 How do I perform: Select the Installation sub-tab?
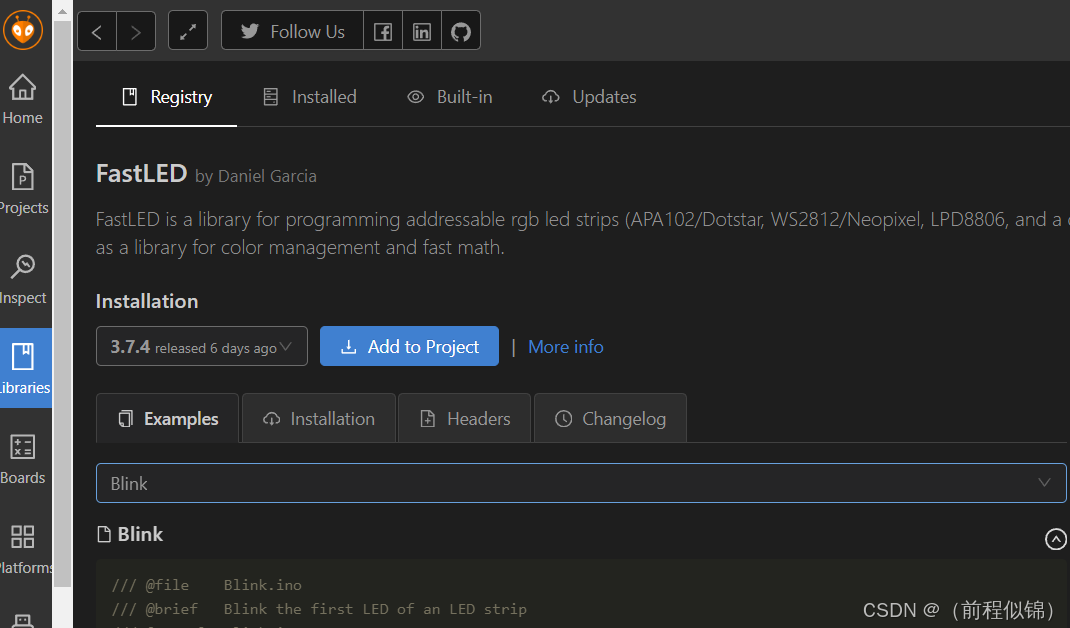pyautogui.click(x=319, y=418)
